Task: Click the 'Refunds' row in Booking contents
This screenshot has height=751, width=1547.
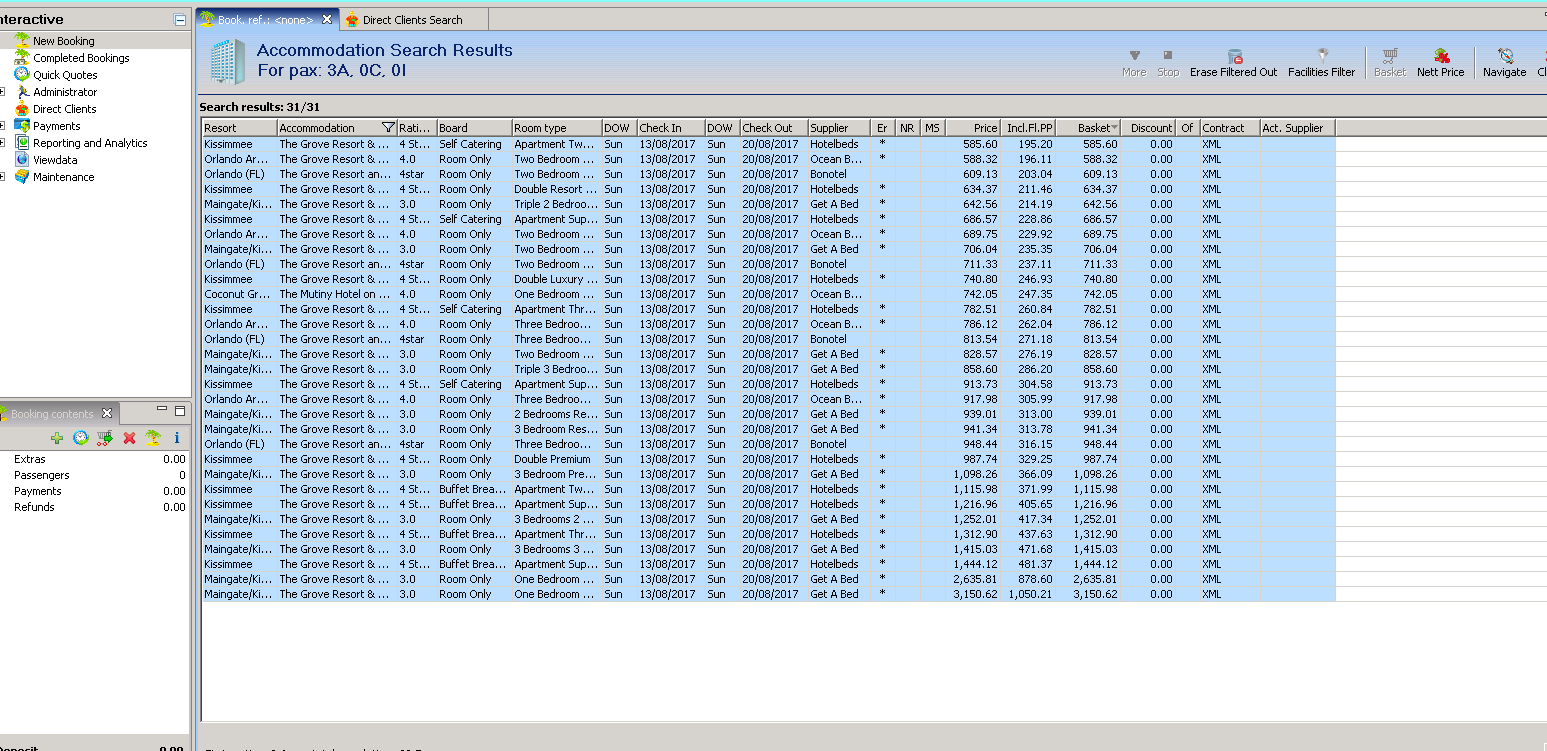Action: coord(94,507)
